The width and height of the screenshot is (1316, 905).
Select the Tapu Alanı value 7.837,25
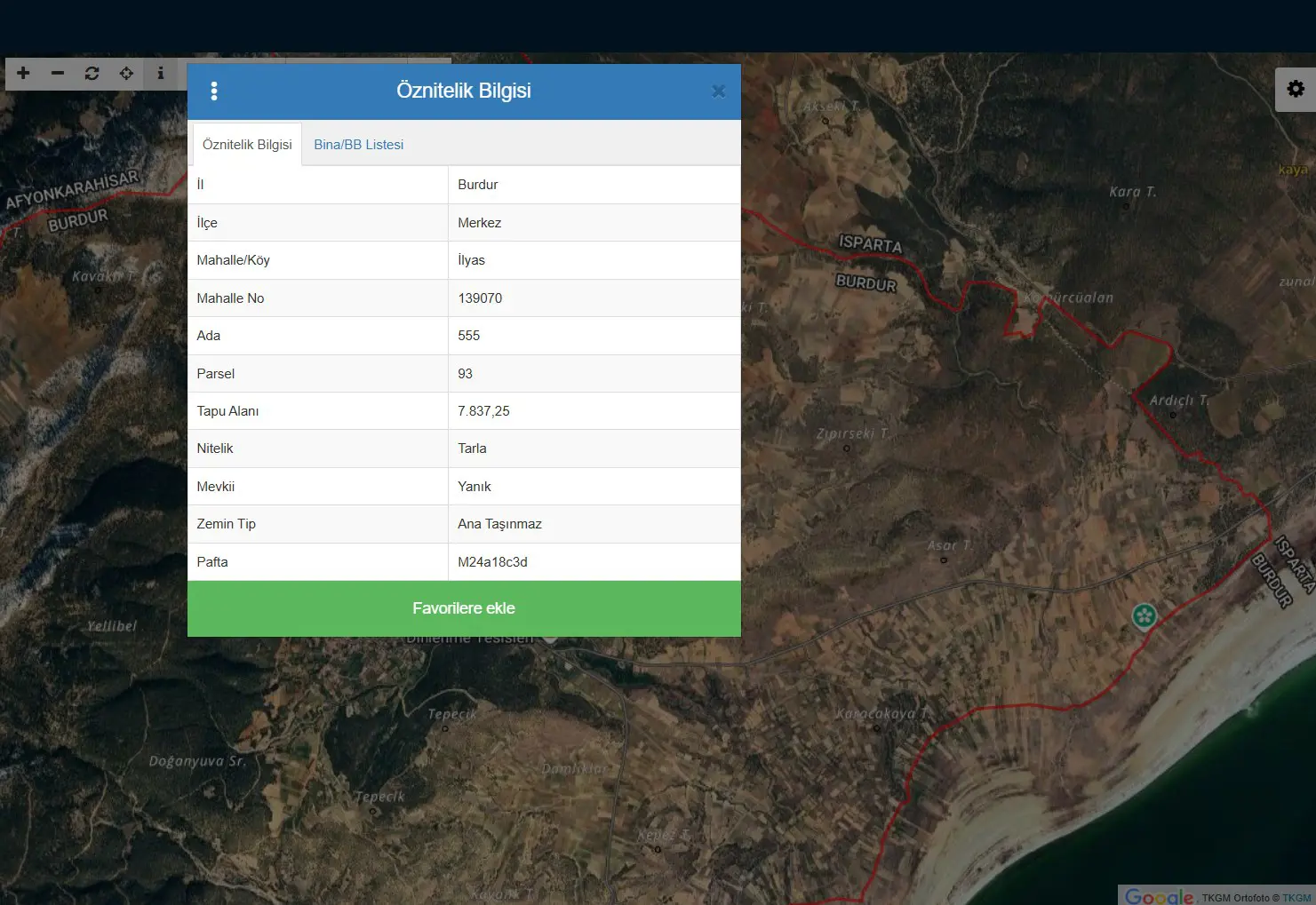(x=483, y=411)
